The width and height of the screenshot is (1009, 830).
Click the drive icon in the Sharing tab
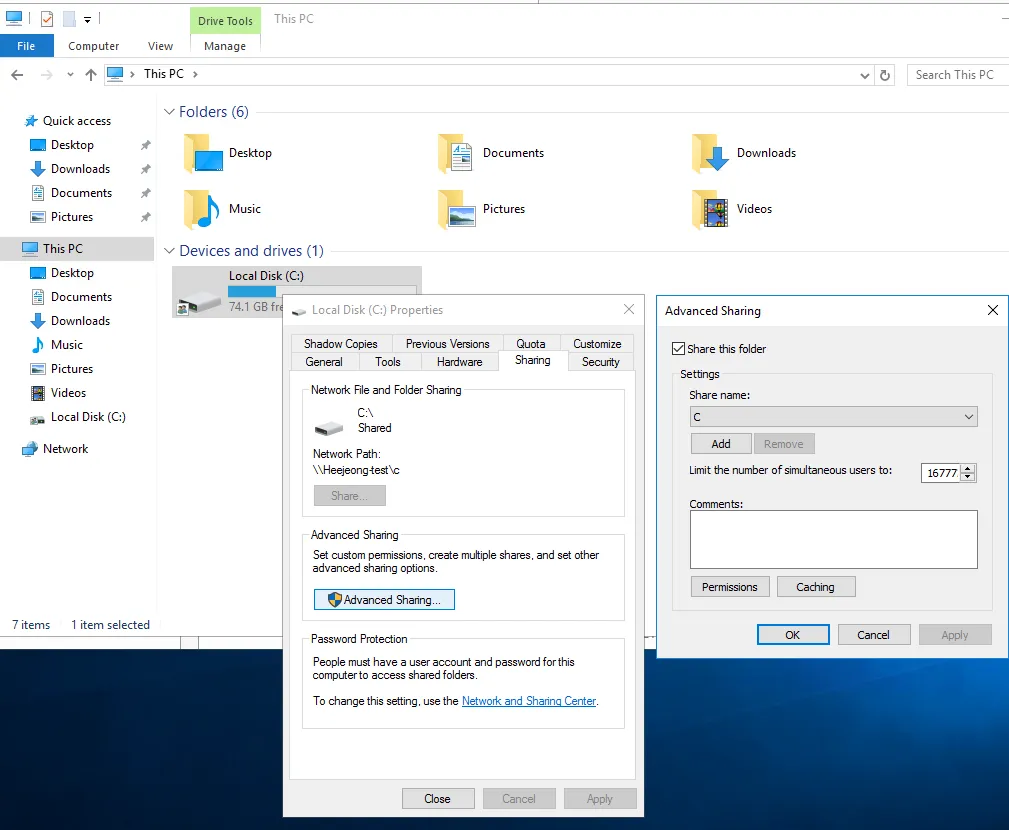click(x=328, y=427)
